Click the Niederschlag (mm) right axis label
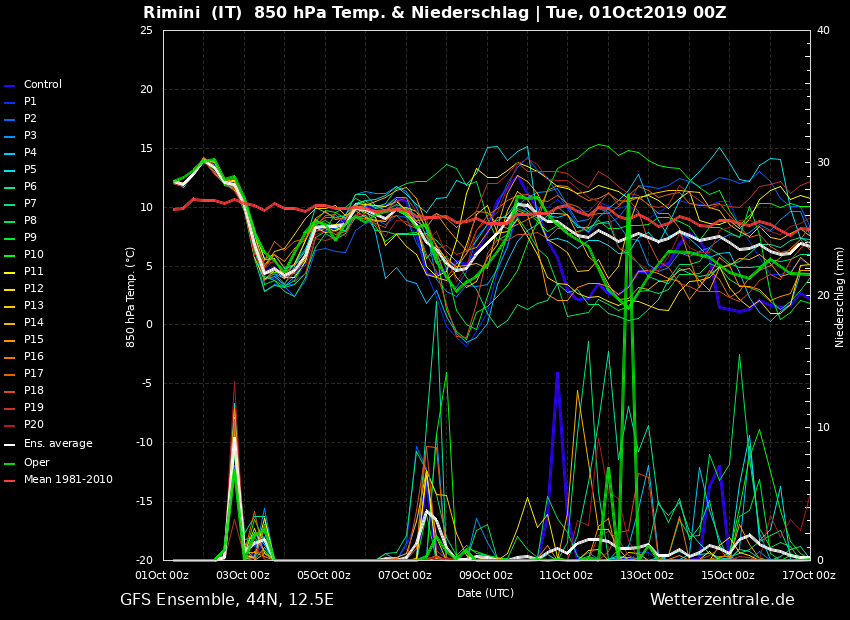850x620 pixels. [x=840, y=296]
